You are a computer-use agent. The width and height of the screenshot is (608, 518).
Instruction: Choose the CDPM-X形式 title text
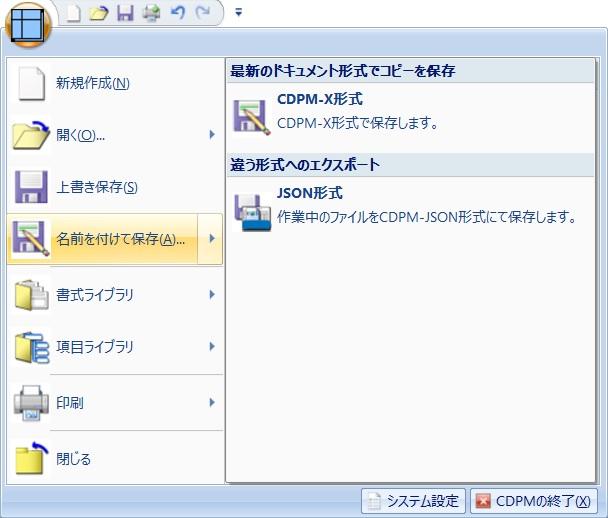tap(320, 99)
